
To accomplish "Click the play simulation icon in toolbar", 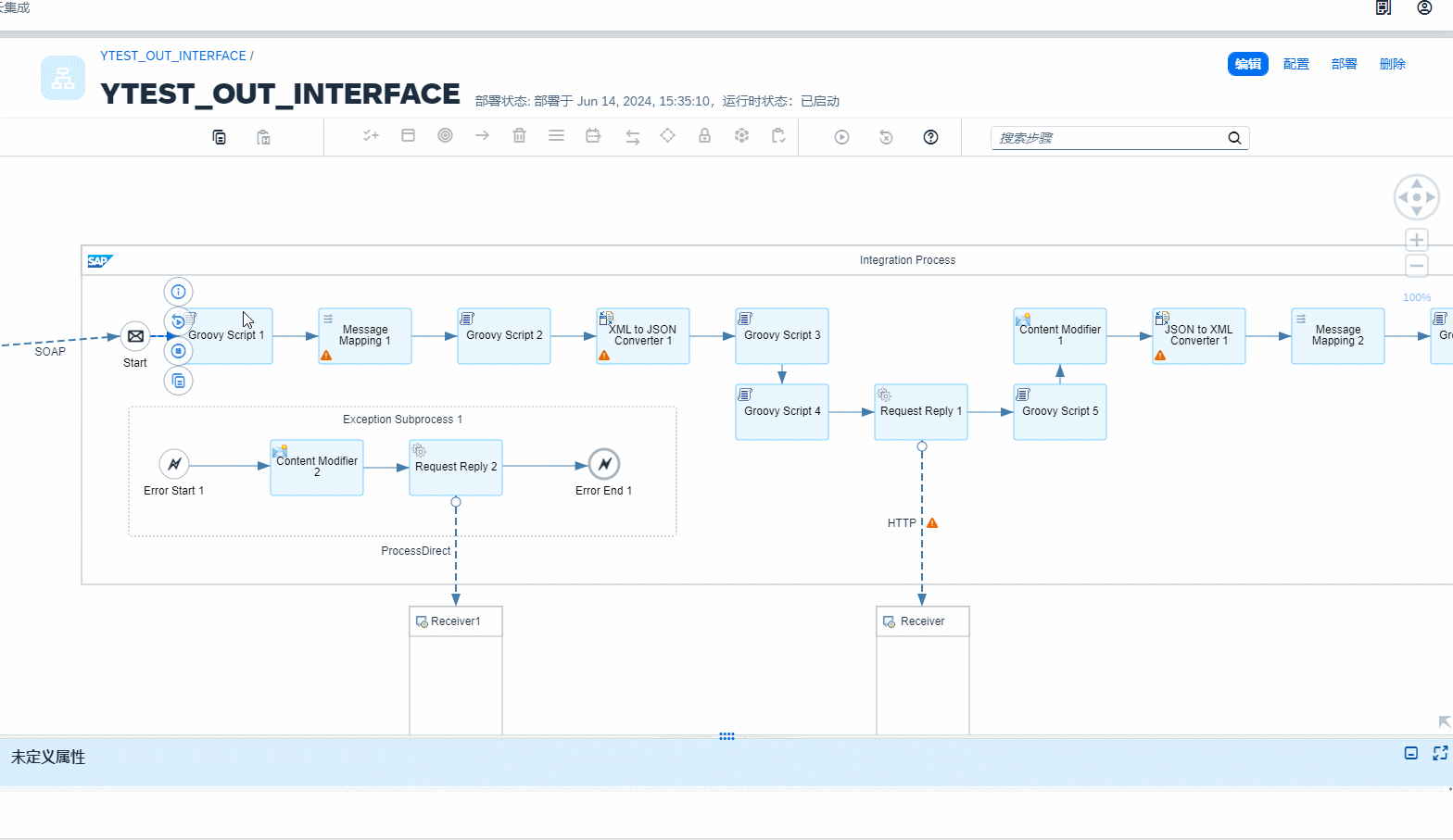I will [841, 137].
